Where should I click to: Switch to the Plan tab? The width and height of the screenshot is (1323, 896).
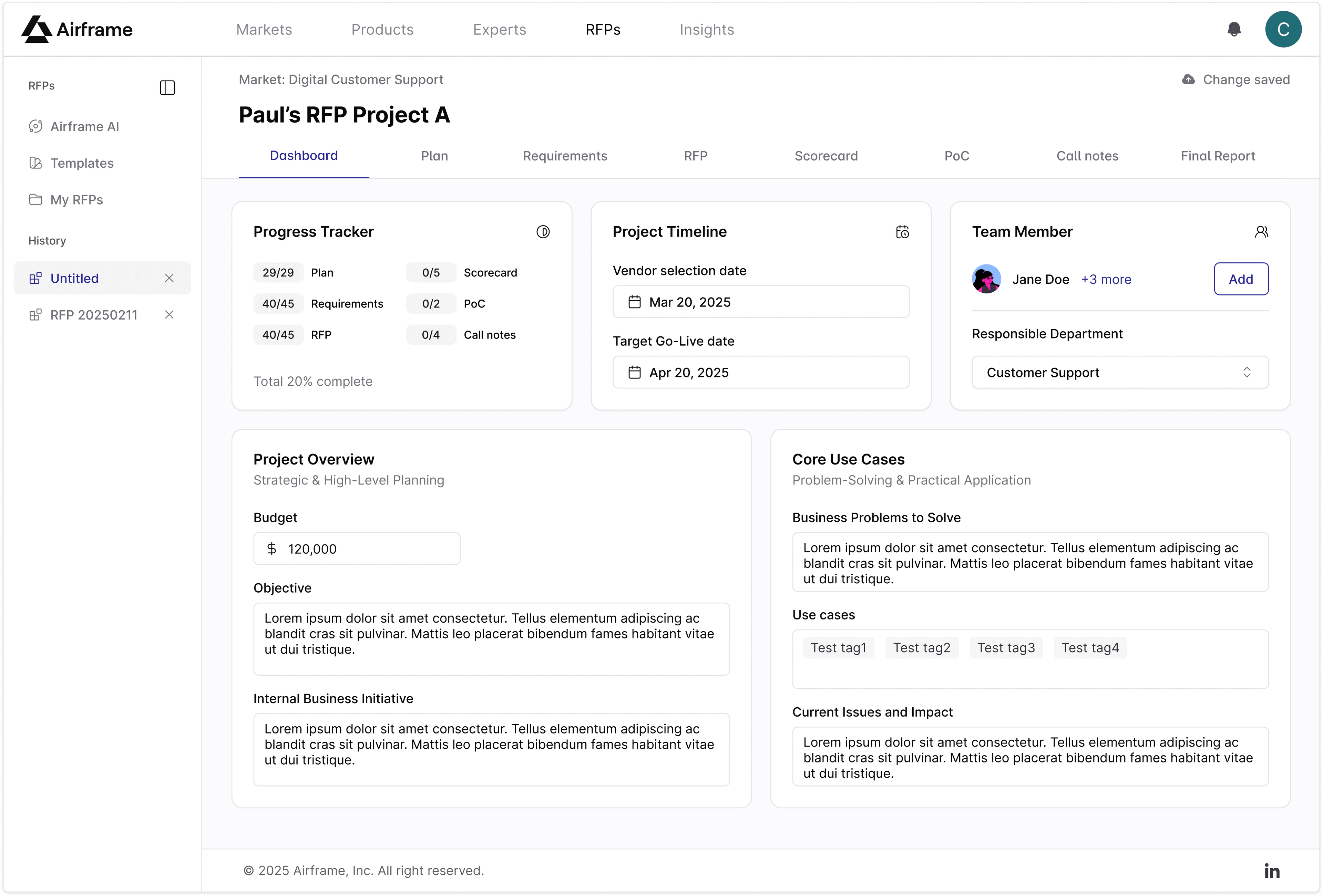coord(434,156)
